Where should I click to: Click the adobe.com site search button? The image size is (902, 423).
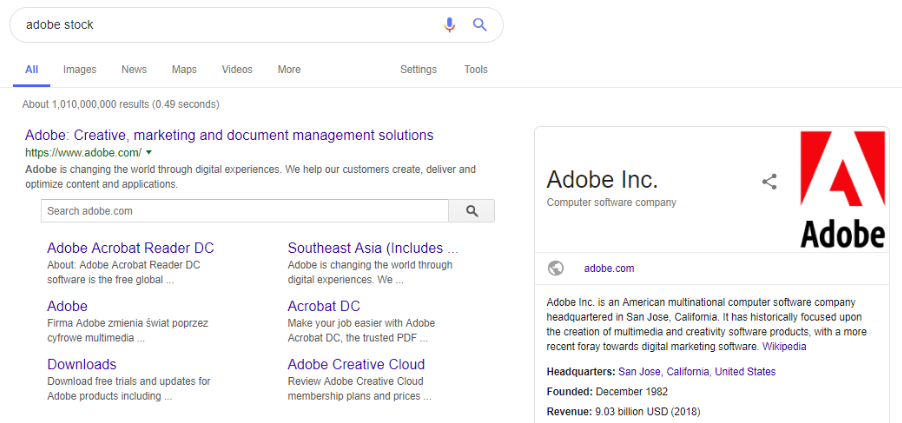click(472, 211)
